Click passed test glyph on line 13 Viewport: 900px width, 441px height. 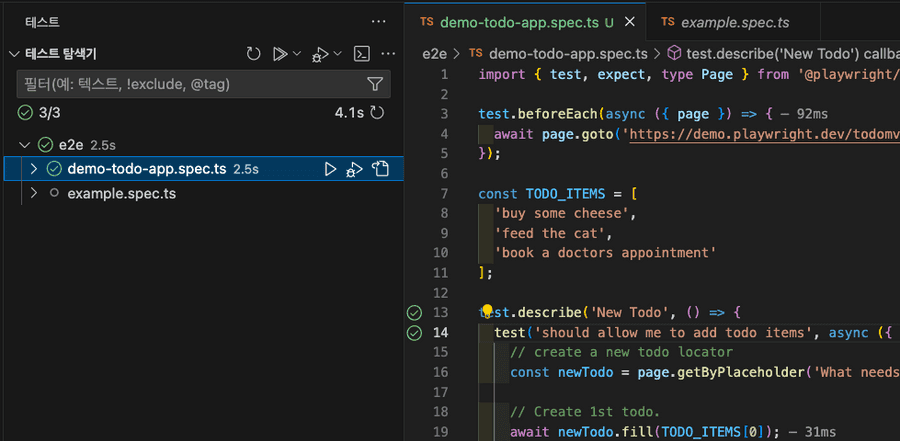tap(414, 313)
